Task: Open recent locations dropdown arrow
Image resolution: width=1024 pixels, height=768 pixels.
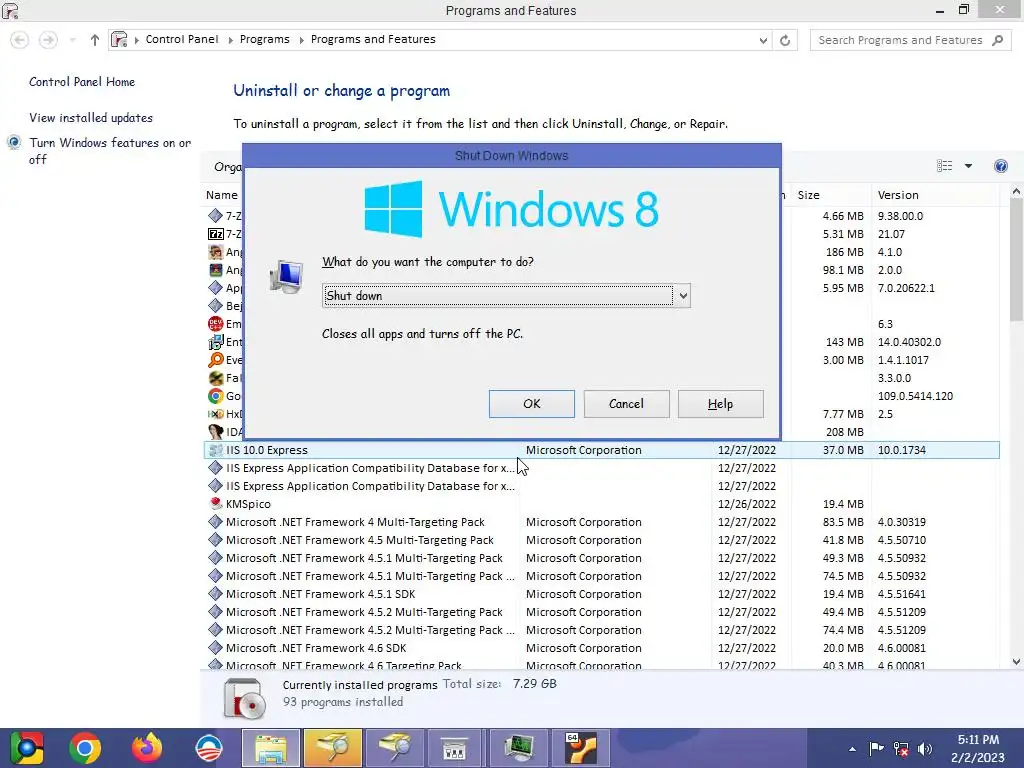Action: point(72,40)
